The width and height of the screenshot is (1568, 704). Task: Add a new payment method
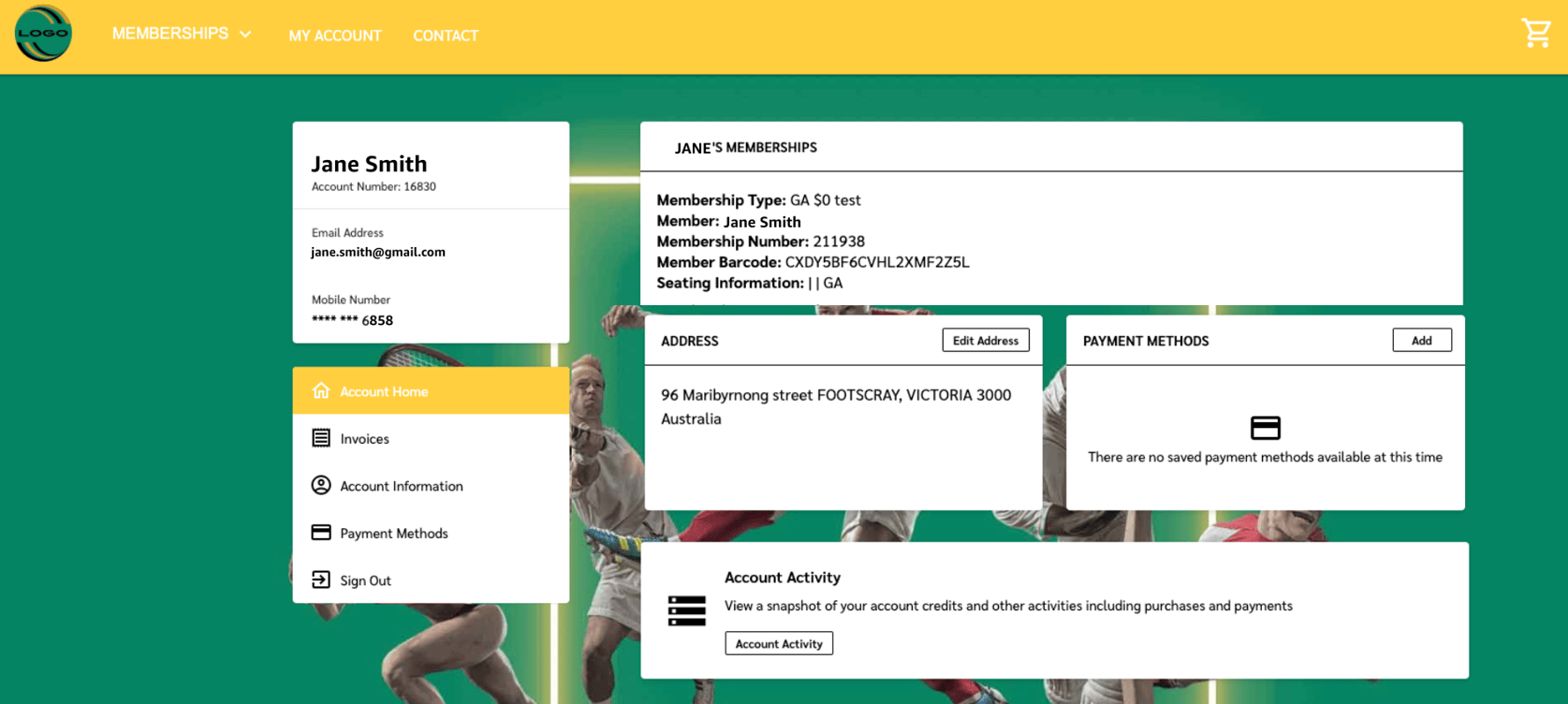(1421, 341)
